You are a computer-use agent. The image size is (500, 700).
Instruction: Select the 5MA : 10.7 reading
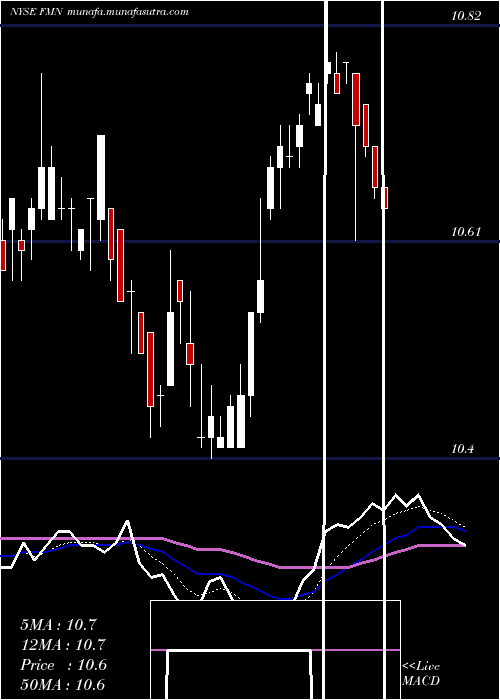pos(58,625)
